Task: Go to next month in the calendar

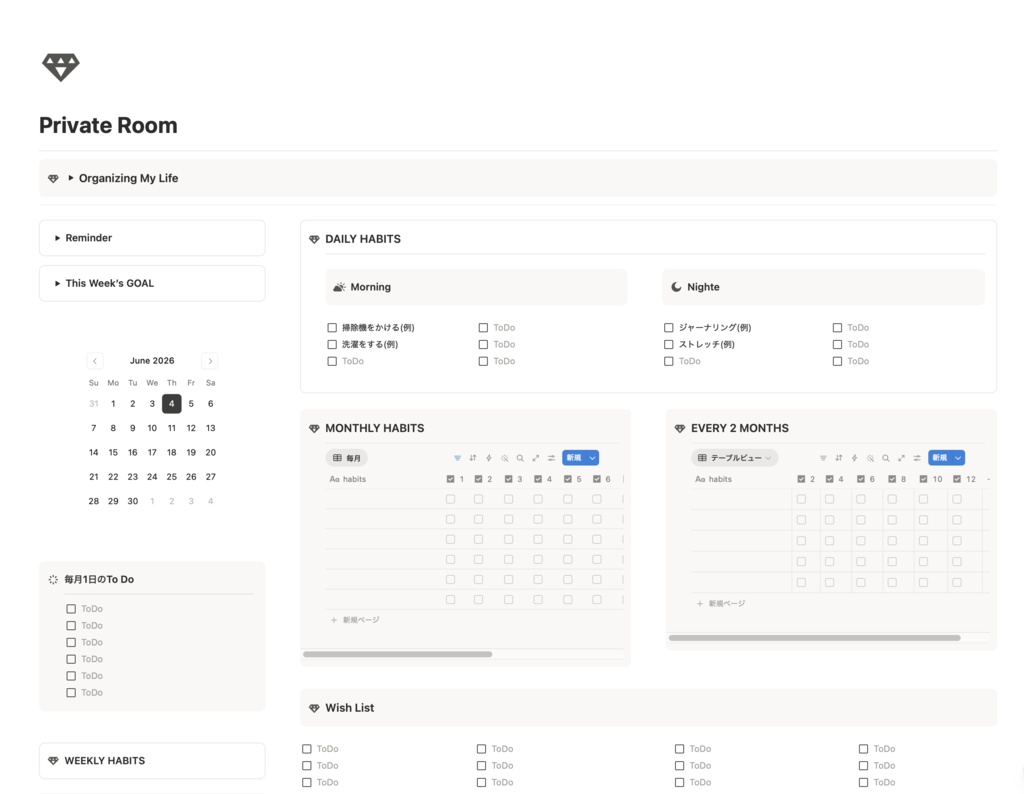Action: click(x=210, y=361)
